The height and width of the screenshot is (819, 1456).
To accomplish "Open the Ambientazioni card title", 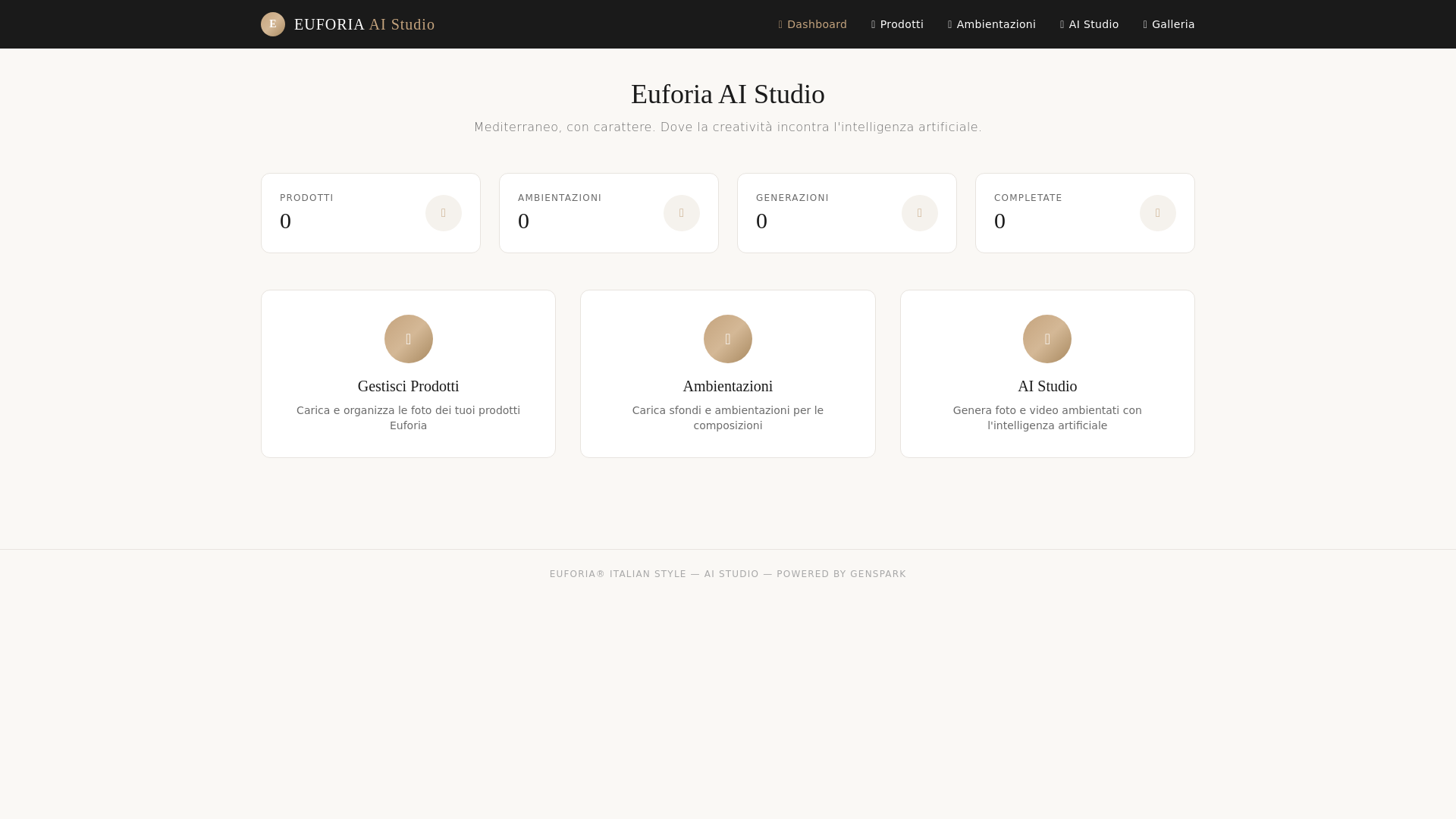I will 728,386.
